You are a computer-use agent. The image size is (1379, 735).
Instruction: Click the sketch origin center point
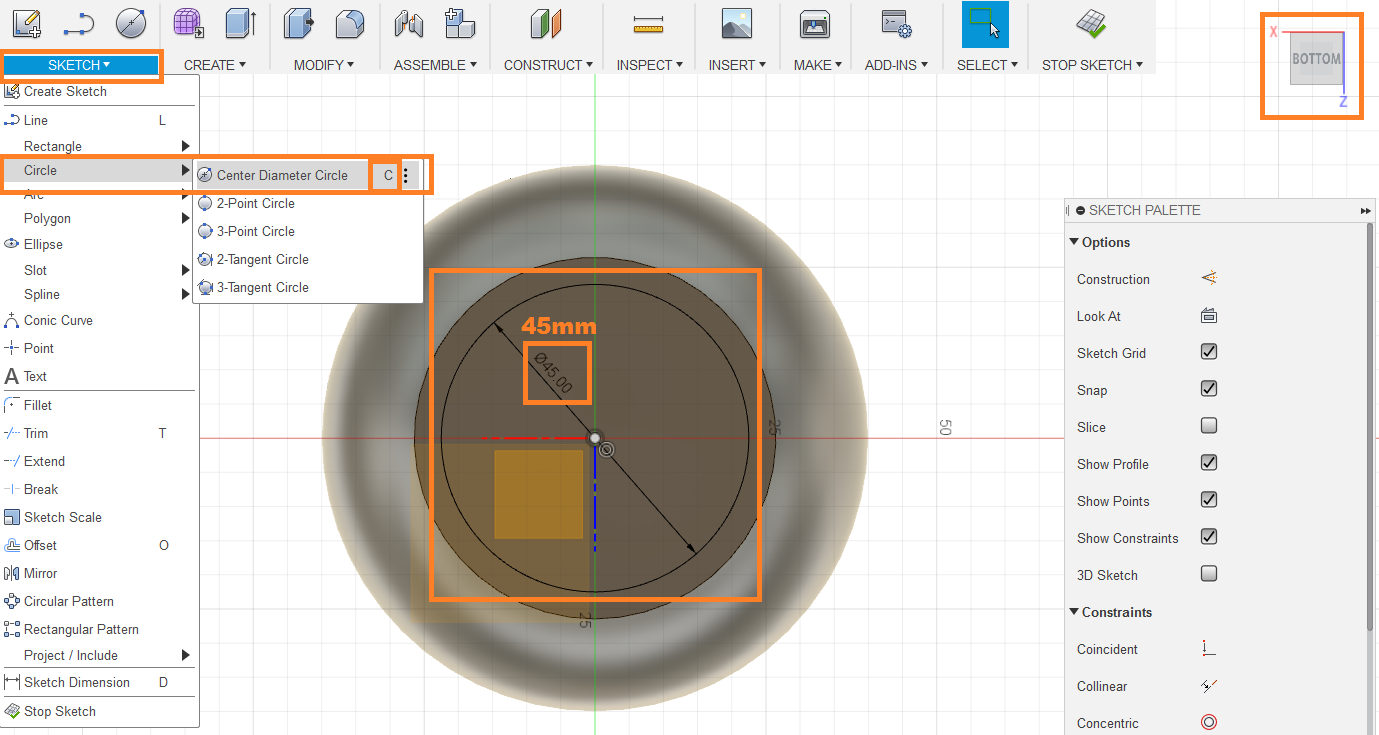click(595, 438)
